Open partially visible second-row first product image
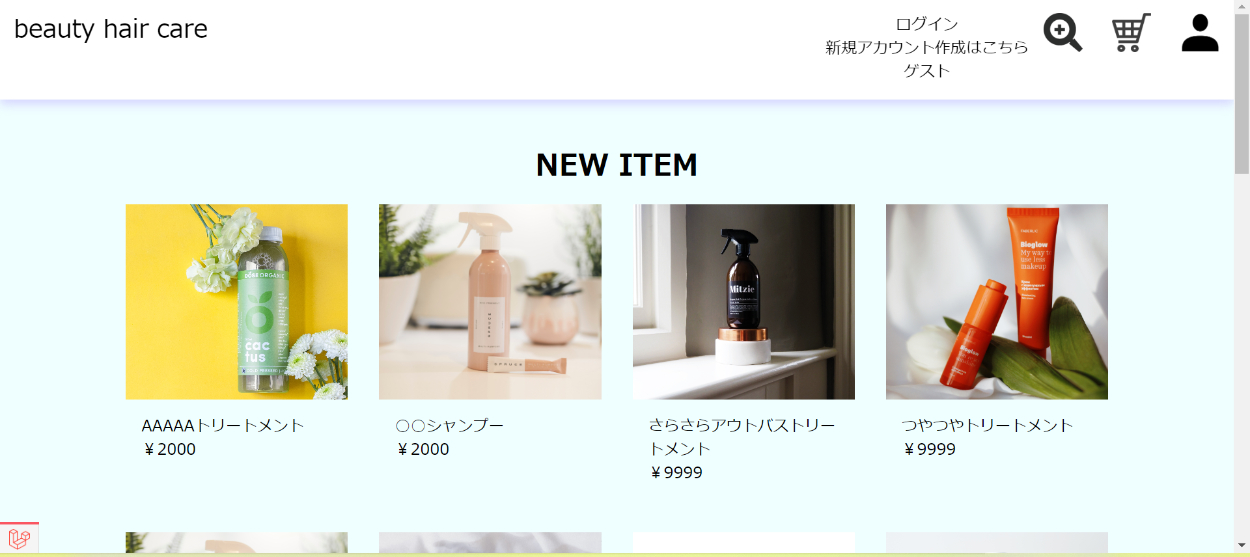 coord(237,542)
